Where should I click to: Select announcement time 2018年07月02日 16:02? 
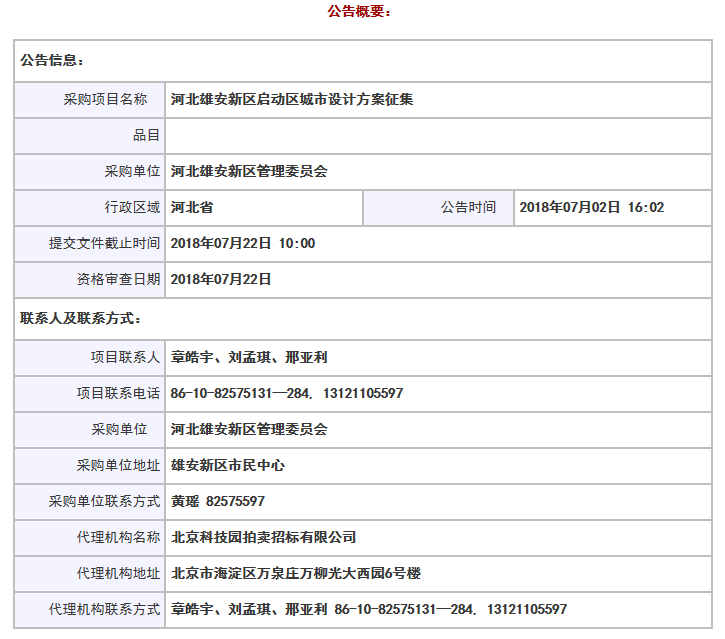(592, 207)
